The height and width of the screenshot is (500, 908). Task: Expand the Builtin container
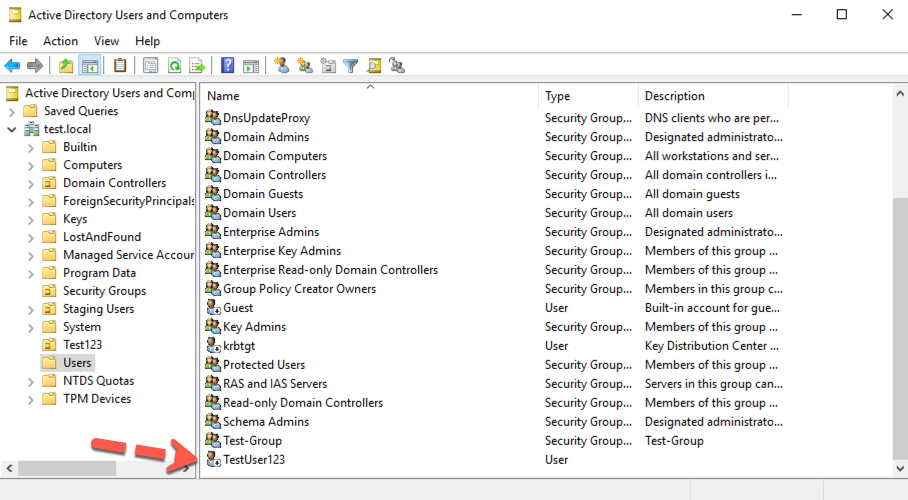[x=31, y=147]
